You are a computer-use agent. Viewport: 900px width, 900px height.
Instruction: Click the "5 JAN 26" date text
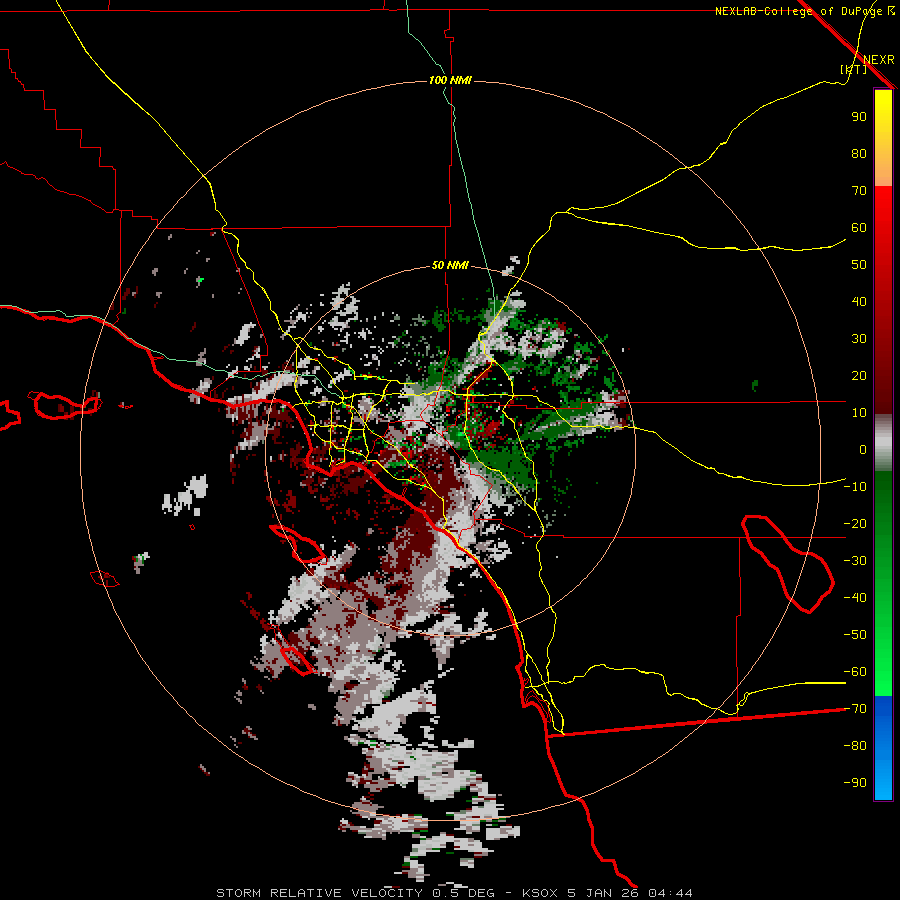coord(603,893)
